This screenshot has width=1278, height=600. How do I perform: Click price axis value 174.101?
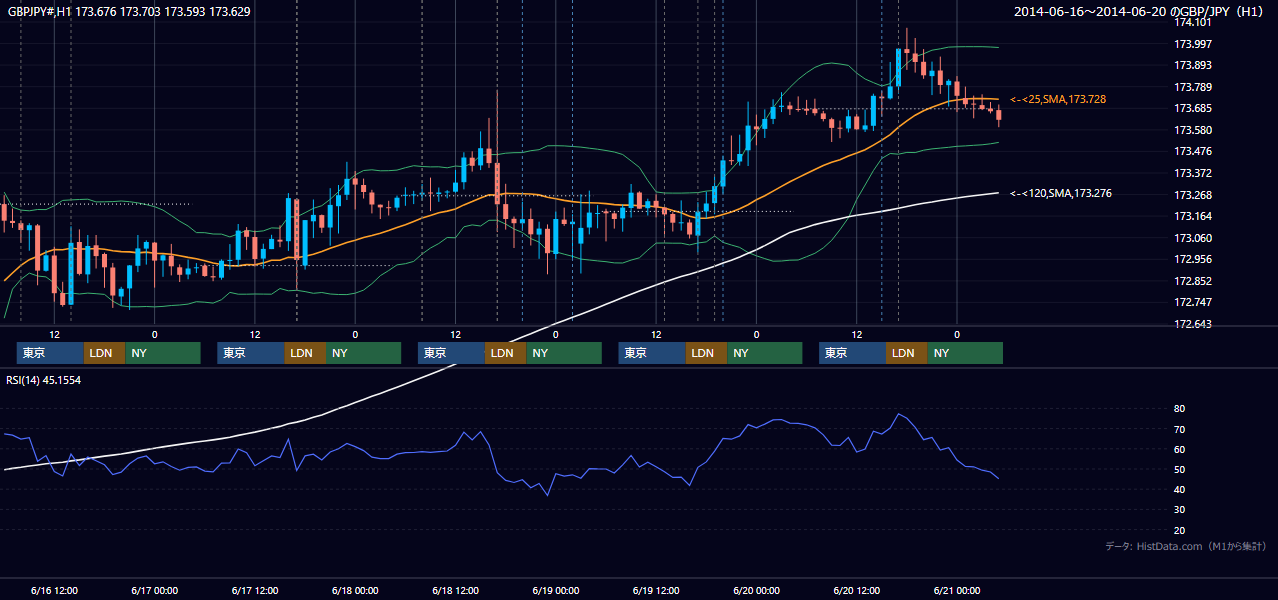pyautogui.click(x=1192, y=22)
